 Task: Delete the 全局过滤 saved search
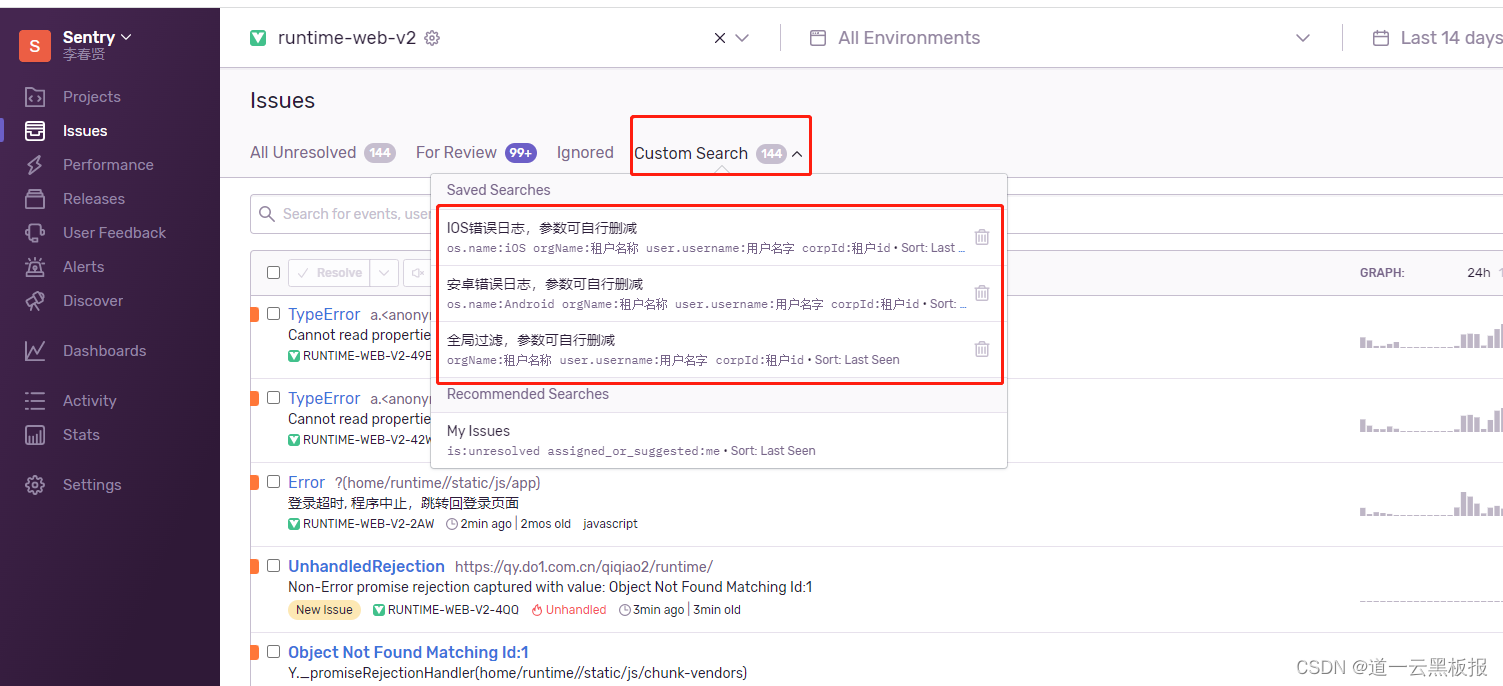[982, 349]
